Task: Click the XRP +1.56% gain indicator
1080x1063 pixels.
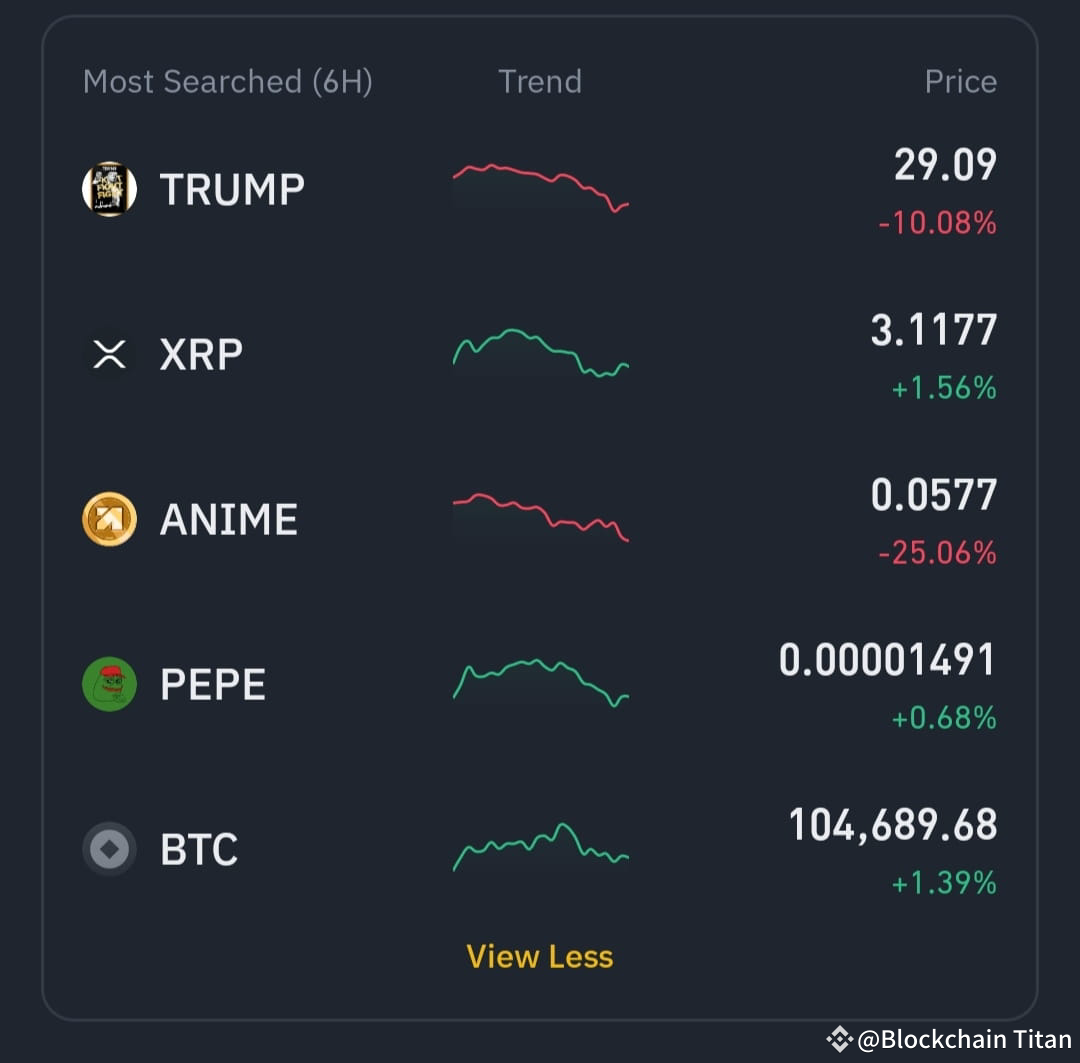Action: (943, 388)
